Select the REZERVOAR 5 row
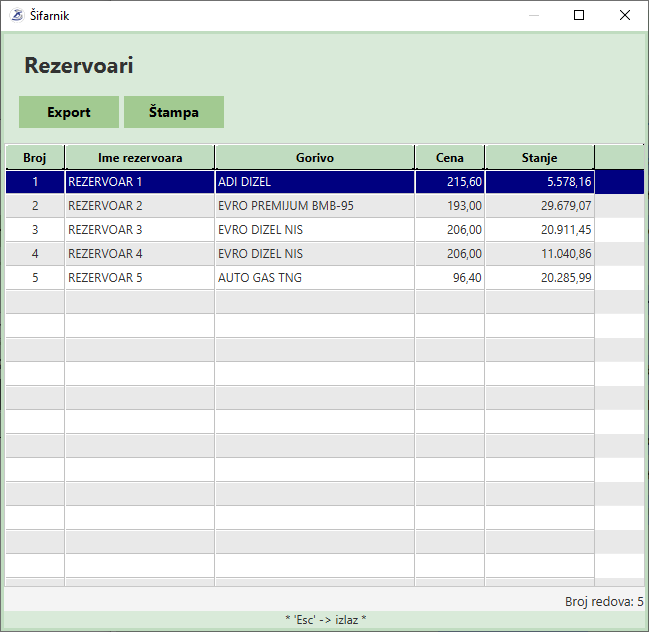 point(140,278)
